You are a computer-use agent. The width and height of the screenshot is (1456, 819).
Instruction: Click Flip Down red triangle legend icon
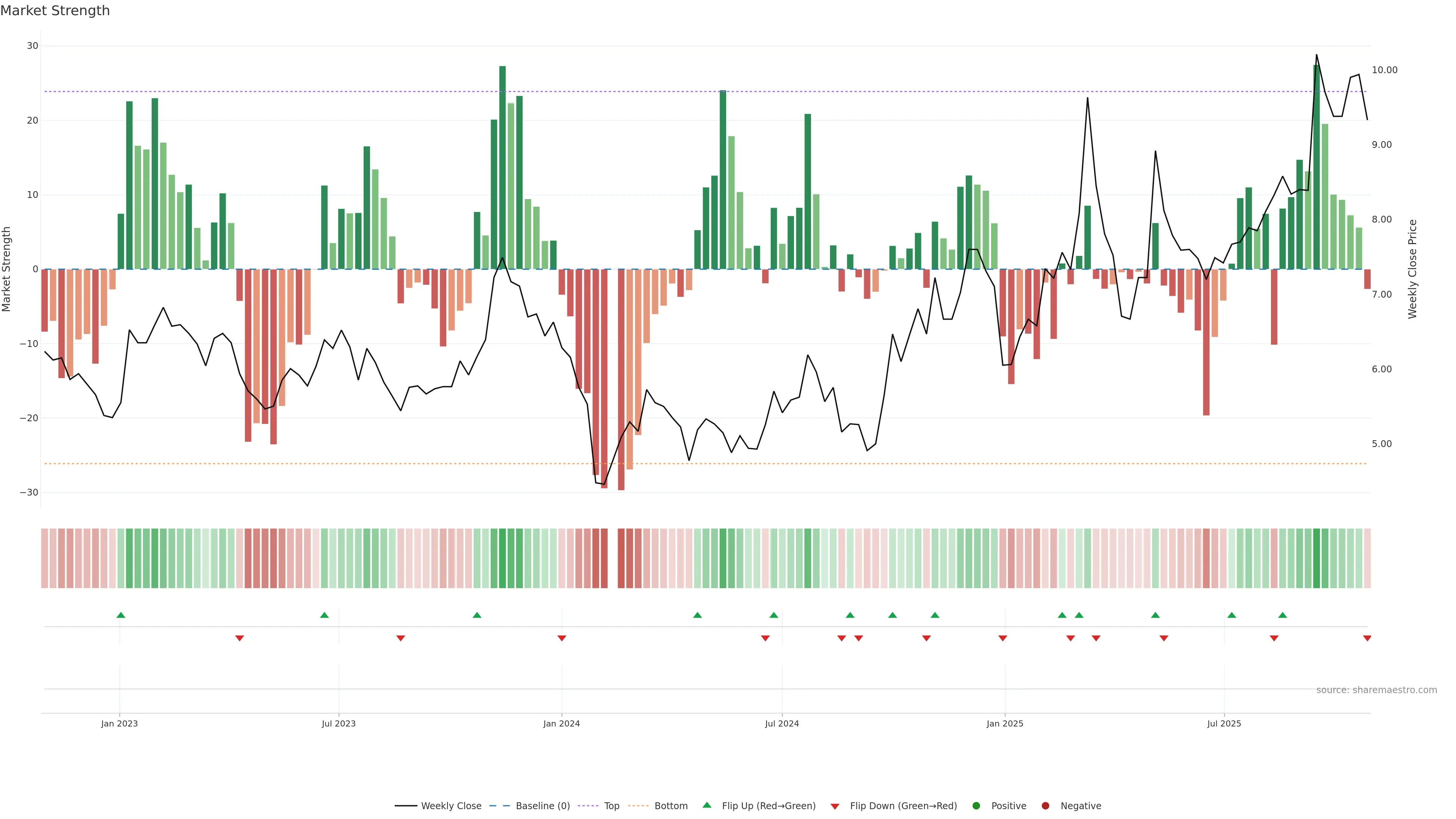click(835, 806)
